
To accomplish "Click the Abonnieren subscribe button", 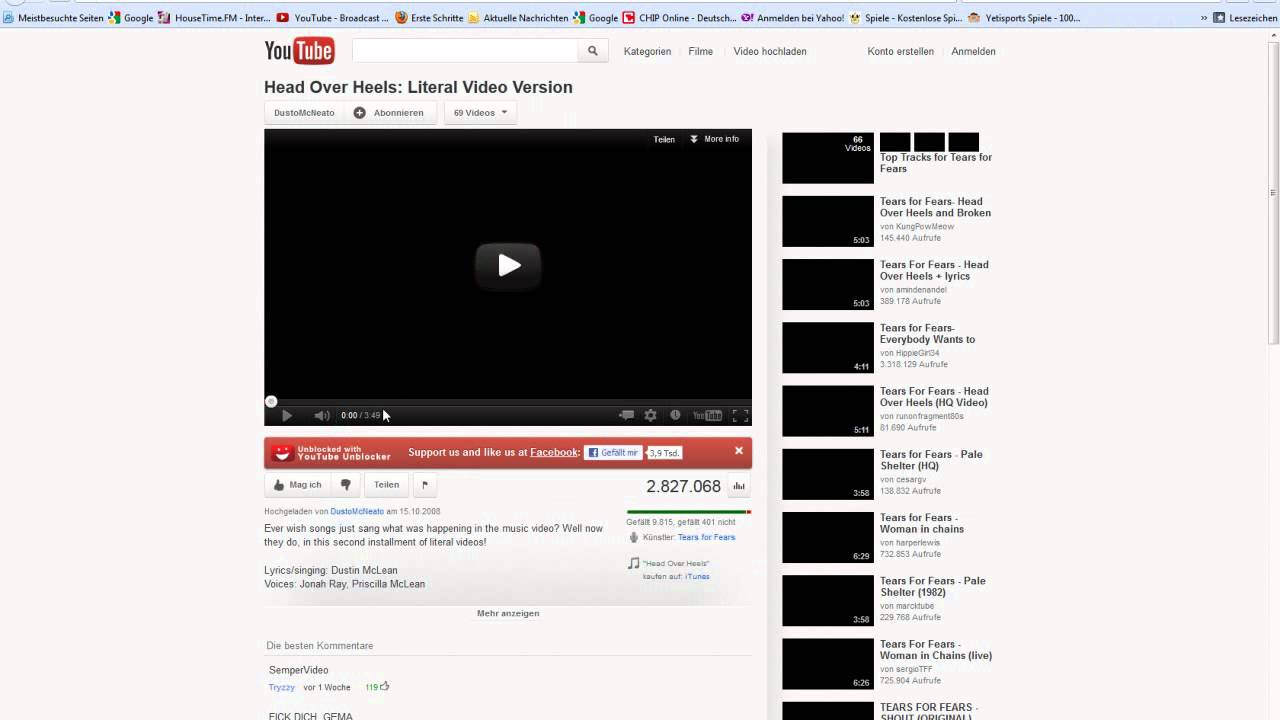I will click(x=389, y=113).
